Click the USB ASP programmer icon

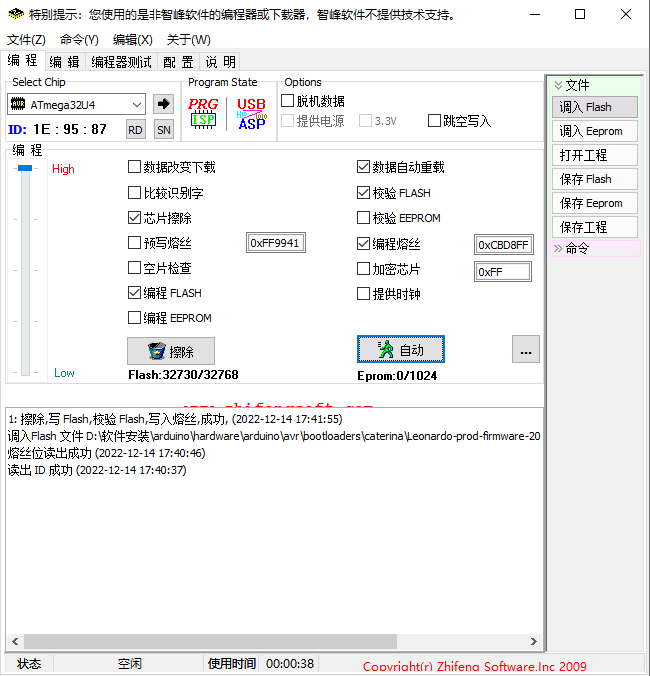[252, 114]
